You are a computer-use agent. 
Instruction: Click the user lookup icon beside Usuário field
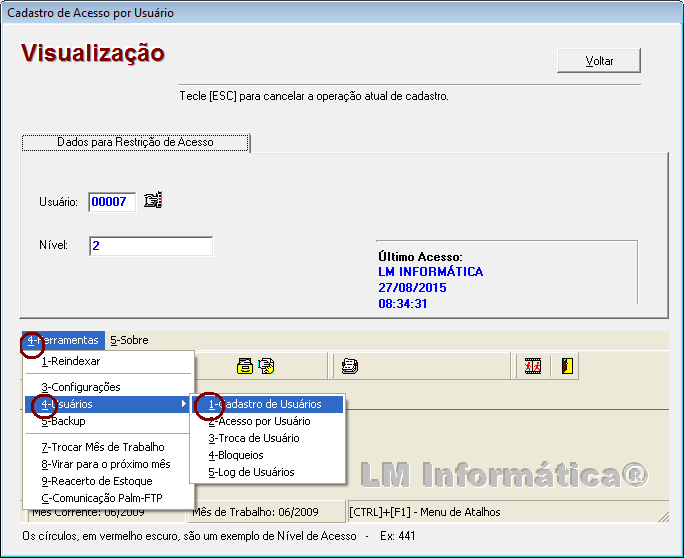pyautogui.click(x=152, y=201)
